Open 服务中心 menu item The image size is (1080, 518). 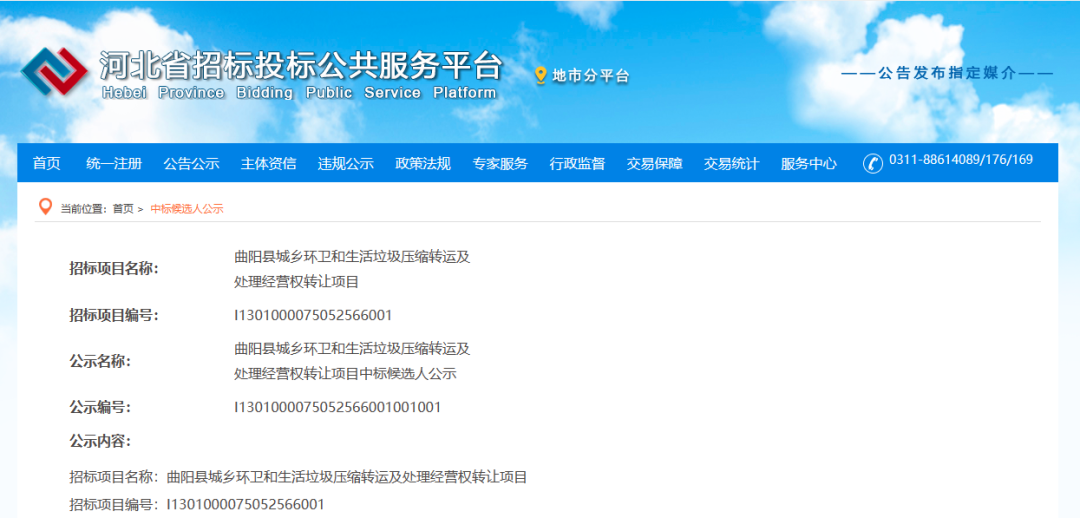point(808,163)
